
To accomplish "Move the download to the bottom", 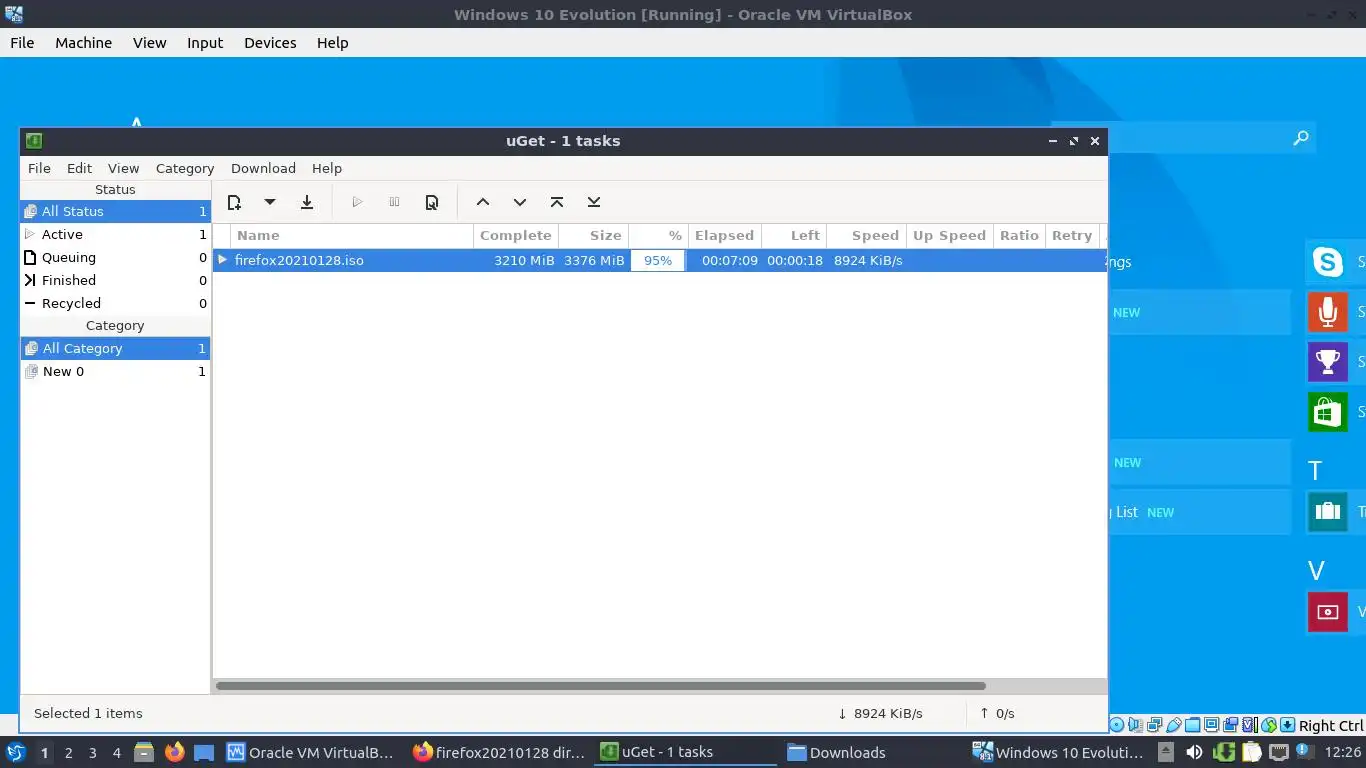I will pos(594,202).
